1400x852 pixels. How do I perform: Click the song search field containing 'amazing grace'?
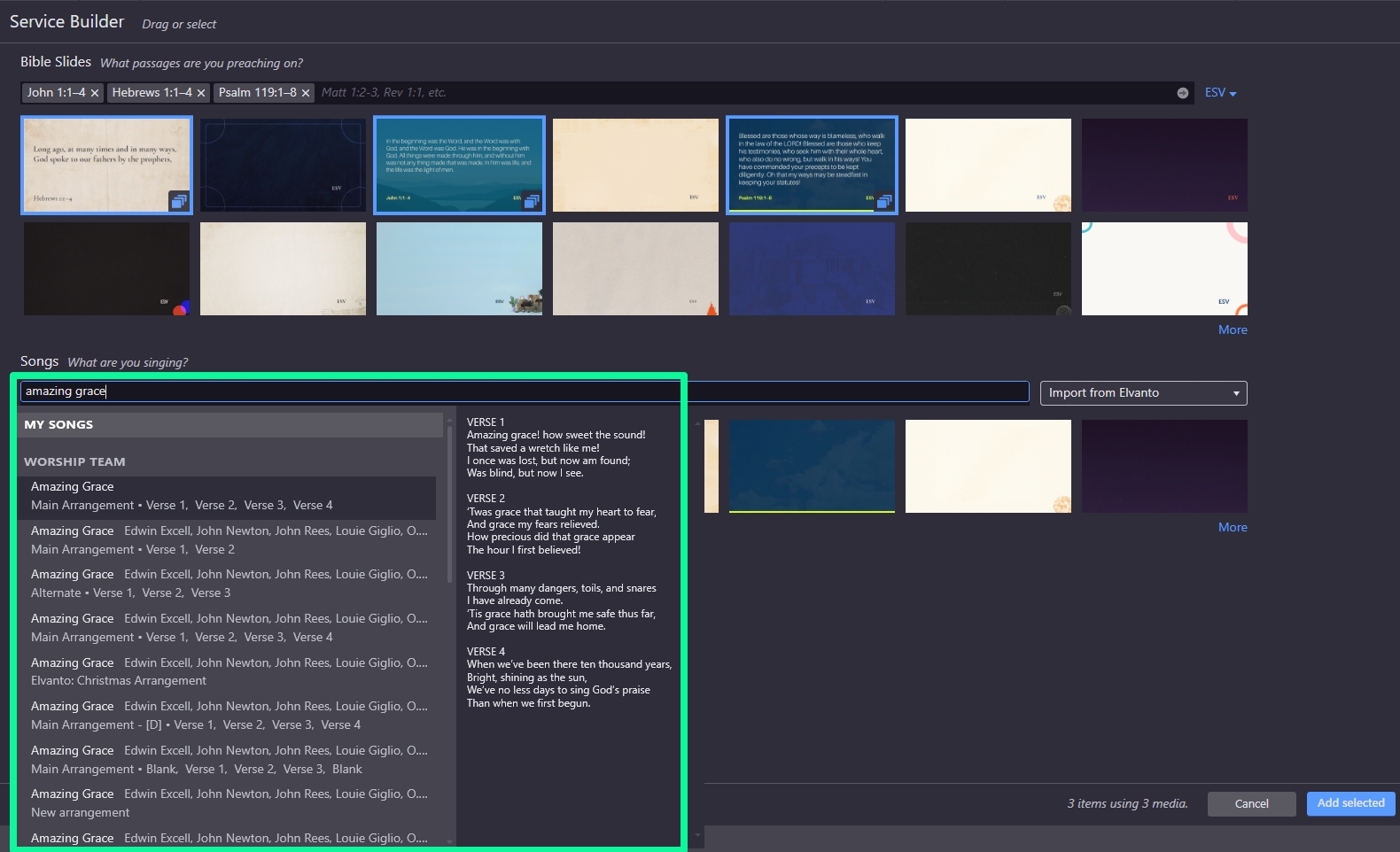(x=525, y=391)
